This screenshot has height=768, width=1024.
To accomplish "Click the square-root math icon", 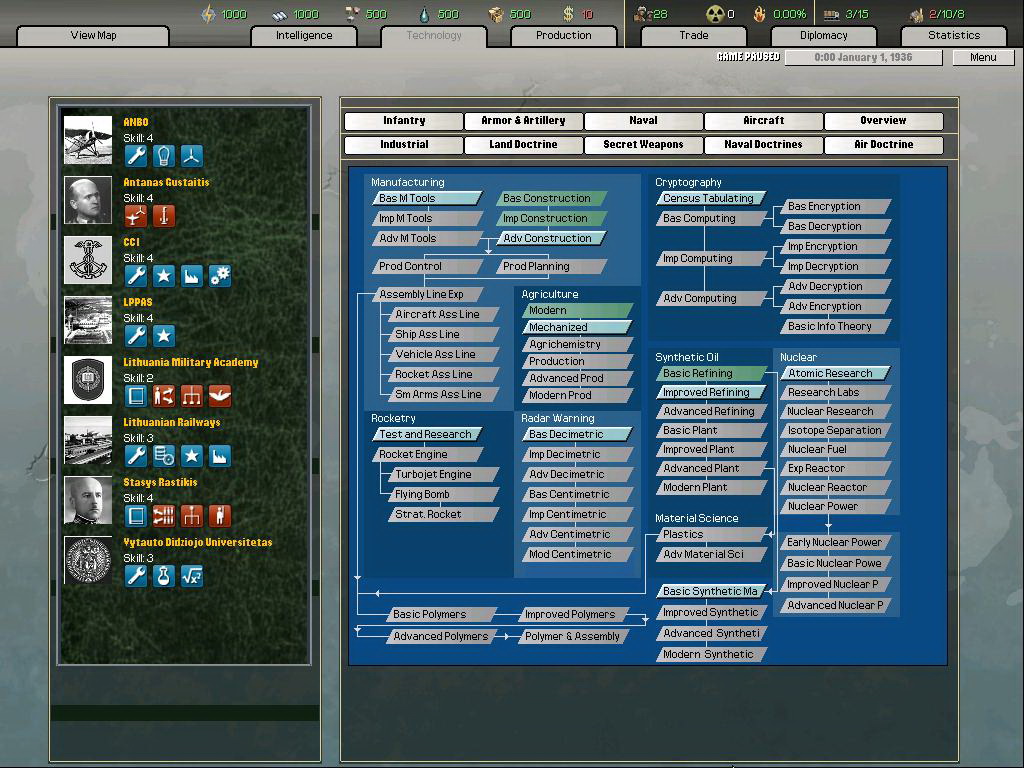I will pyautogui.click(x=192, y=576).
